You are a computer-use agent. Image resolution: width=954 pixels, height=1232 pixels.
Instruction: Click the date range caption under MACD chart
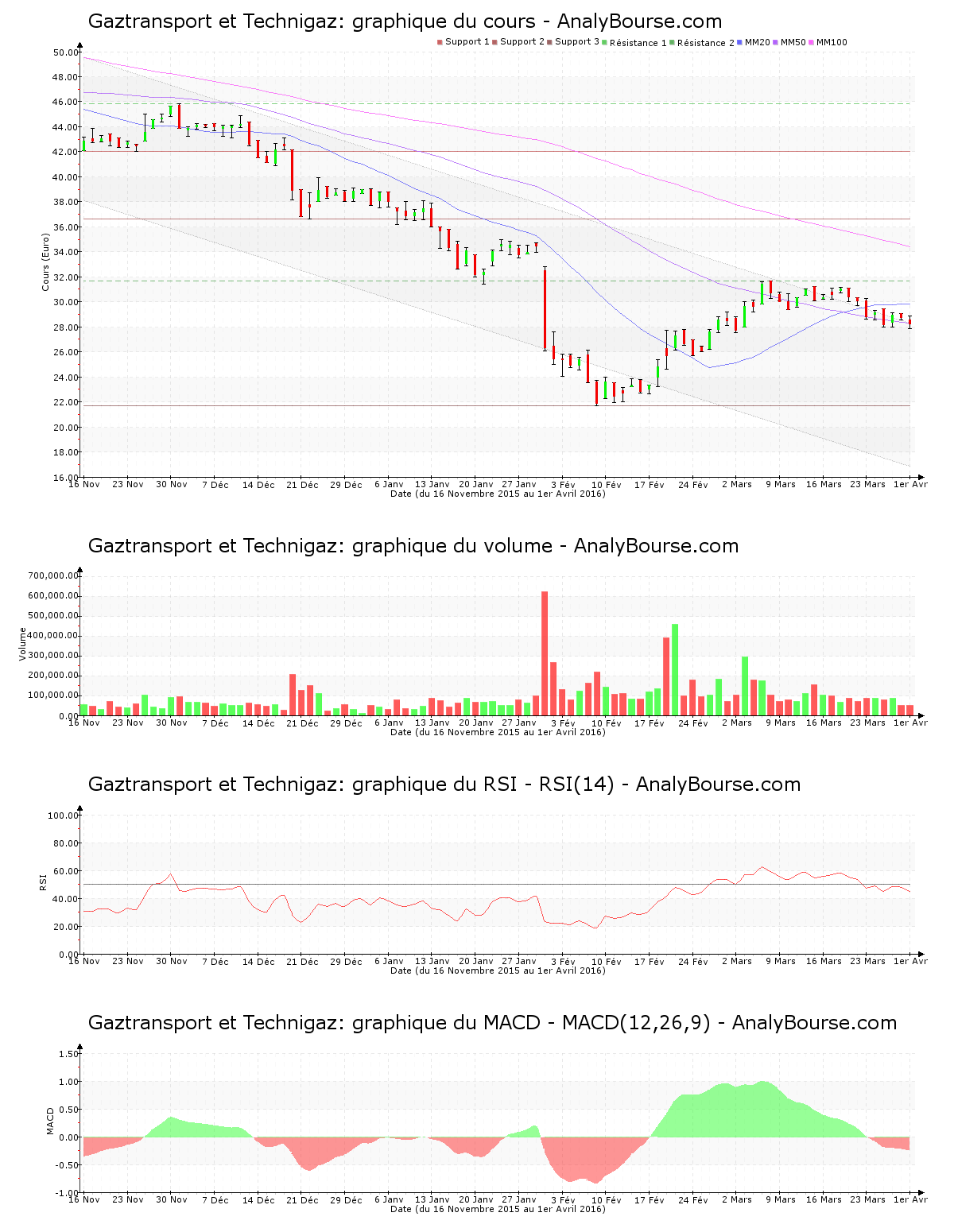click(498, 1209)
